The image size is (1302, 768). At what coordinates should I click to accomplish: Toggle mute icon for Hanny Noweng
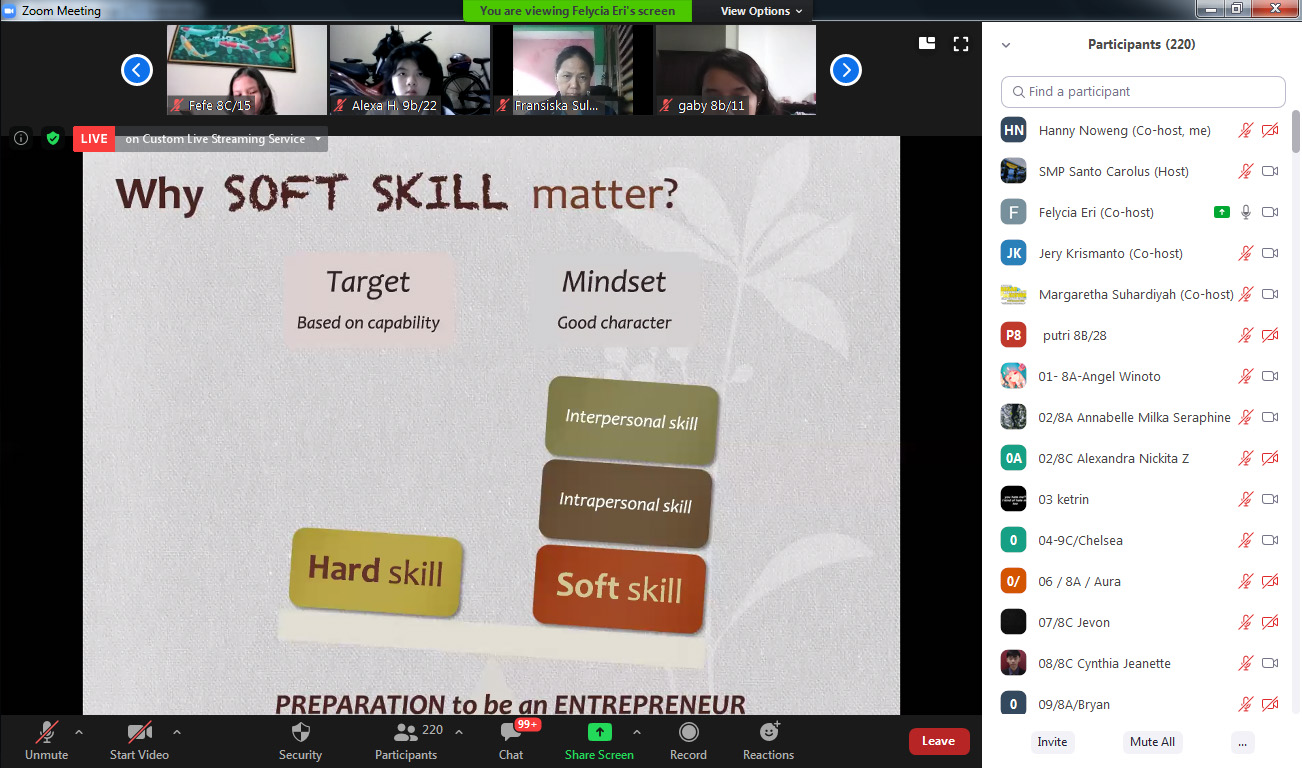tap(1246, 130)
